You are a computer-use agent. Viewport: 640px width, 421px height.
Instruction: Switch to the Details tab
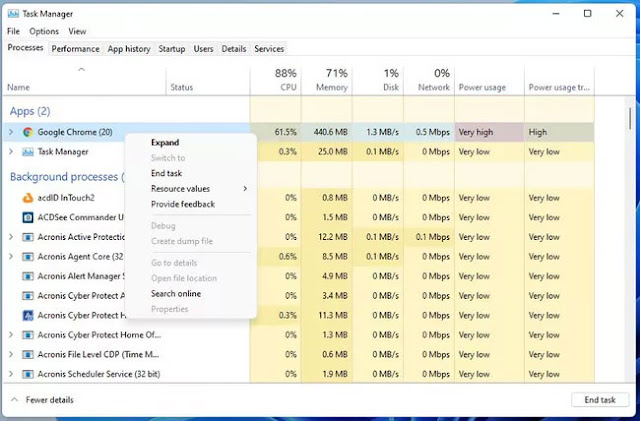234,49
